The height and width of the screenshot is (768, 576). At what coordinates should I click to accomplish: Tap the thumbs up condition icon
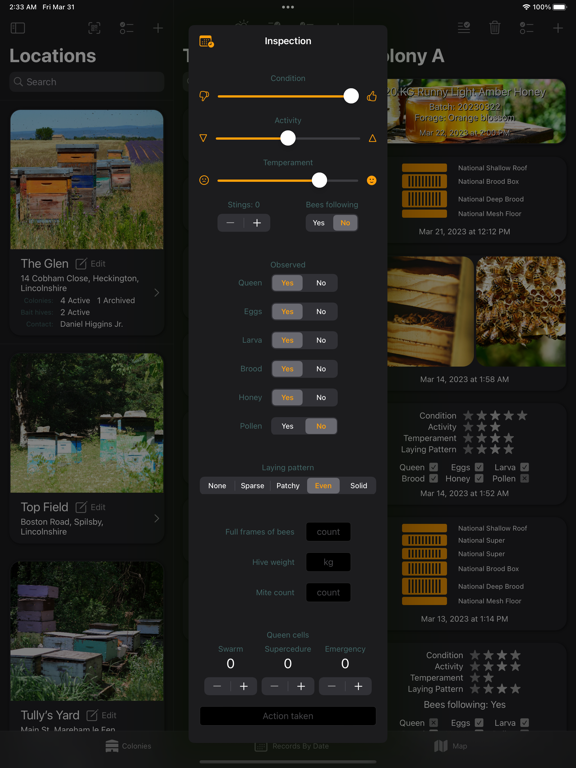[372, 96]
